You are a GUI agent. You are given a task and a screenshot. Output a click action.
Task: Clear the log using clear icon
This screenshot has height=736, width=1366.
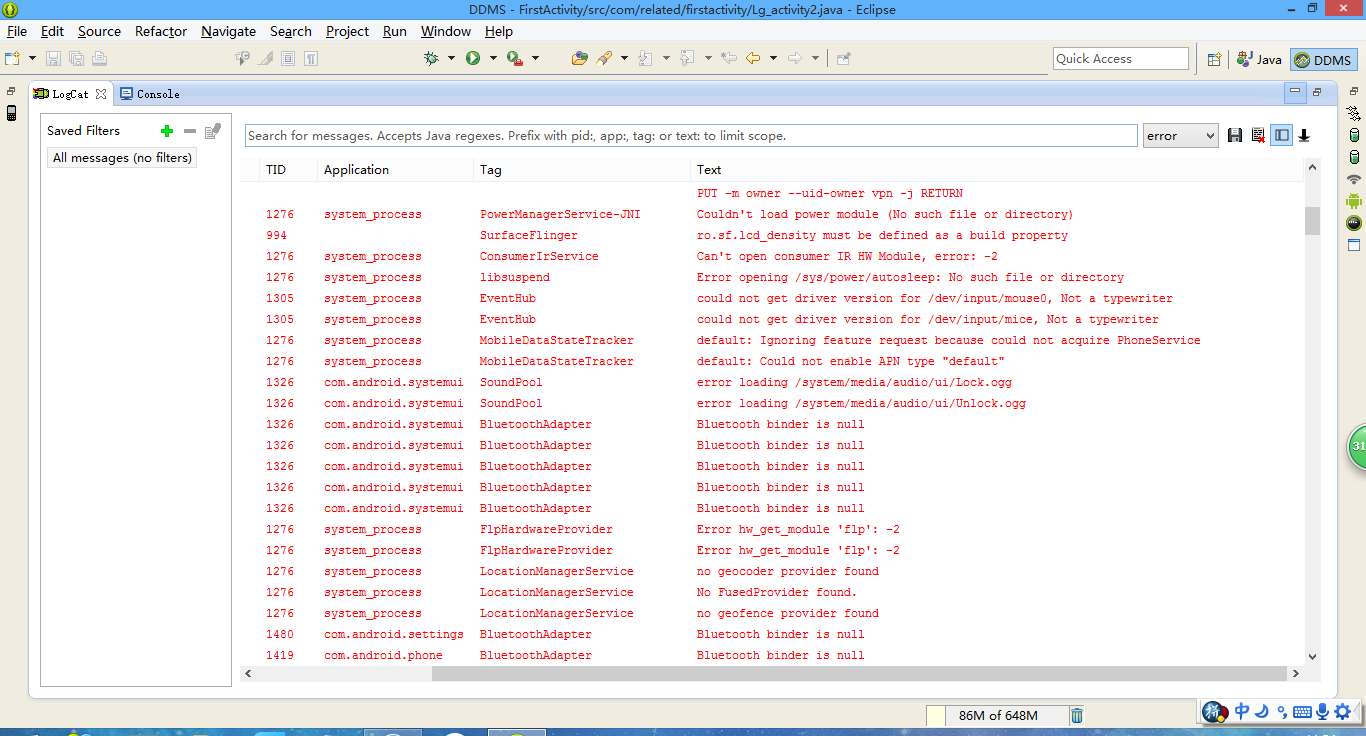point(1258,136)
